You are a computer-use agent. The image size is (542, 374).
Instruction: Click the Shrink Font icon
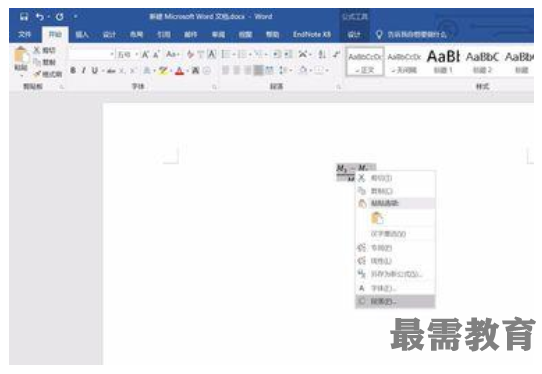click(x=156, y=54)
